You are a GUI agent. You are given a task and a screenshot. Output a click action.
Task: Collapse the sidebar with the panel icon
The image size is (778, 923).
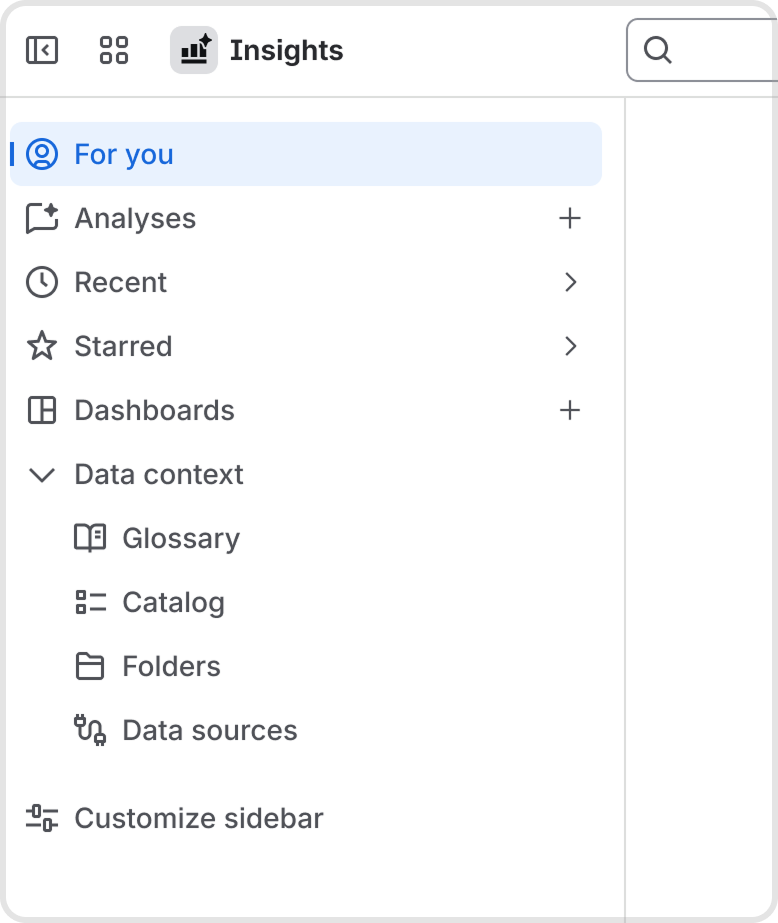pyautogui.click(x=42, y=50)
